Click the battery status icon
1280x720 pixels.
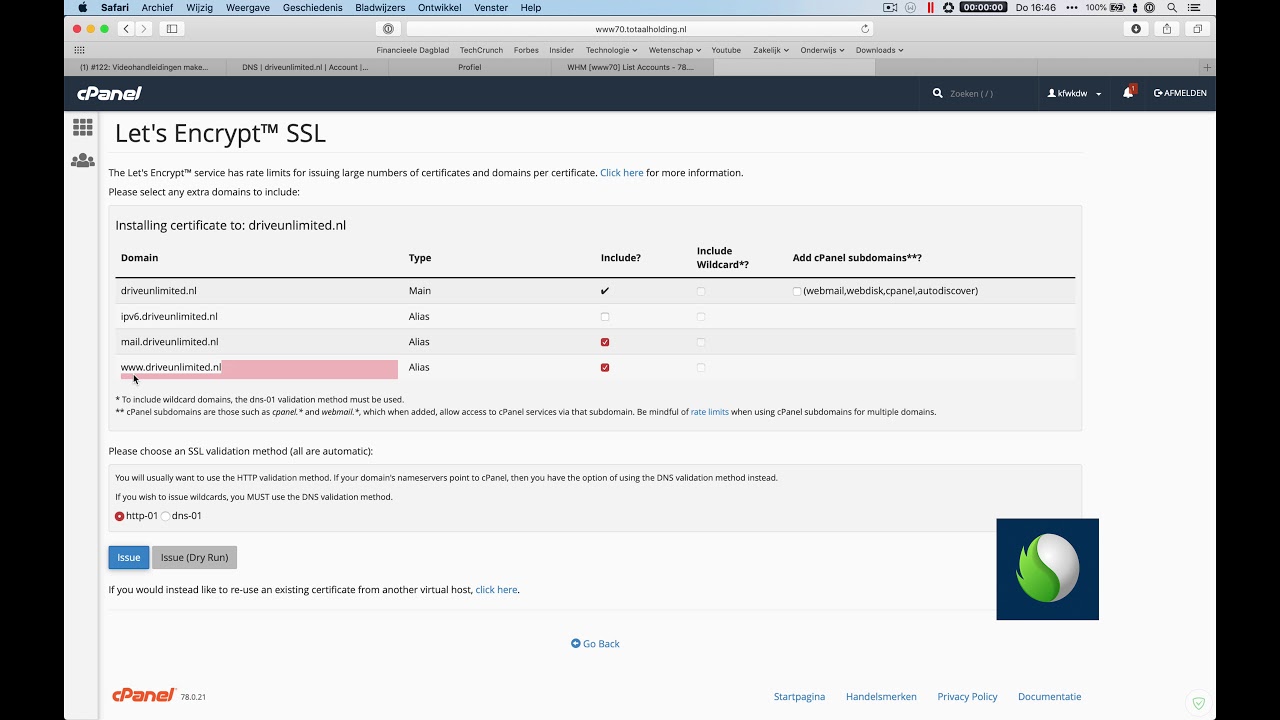click(x=1117, y=7)
